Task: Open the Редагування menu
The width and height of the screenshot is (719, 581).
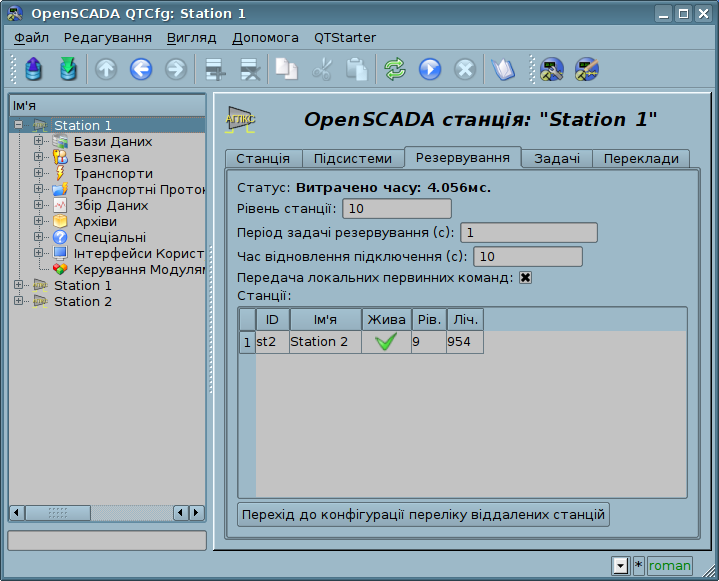Action: [x=108, y=37]
